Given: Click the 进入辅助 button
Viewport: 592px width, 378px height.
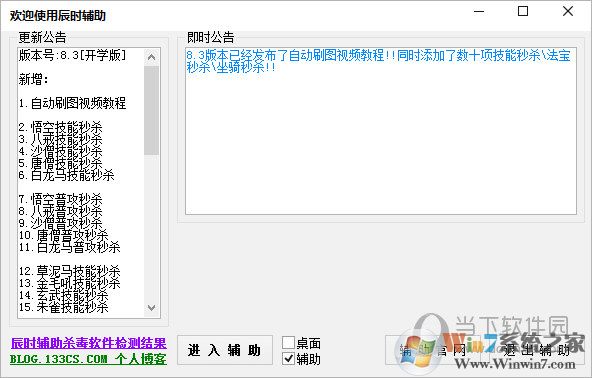Looking at the screenshot, I should pos(225,350).
